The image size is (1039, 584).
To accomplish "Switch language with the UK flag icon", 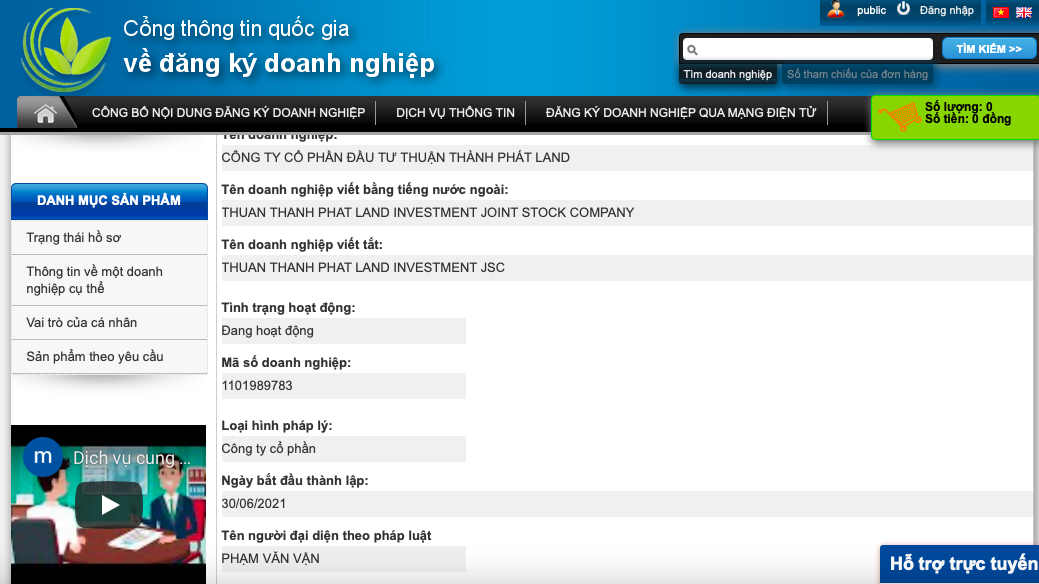I will pyautogui.click(x=1024, y=12).
